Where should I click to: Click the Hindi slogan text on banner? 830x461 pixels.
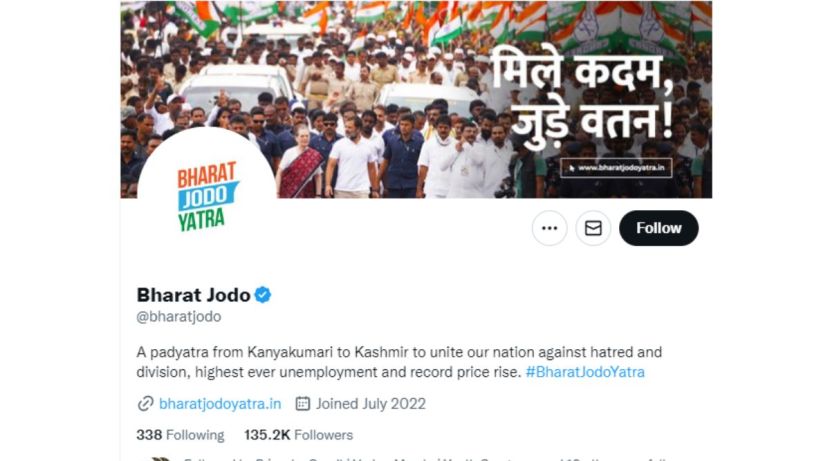tap(581, 98)
